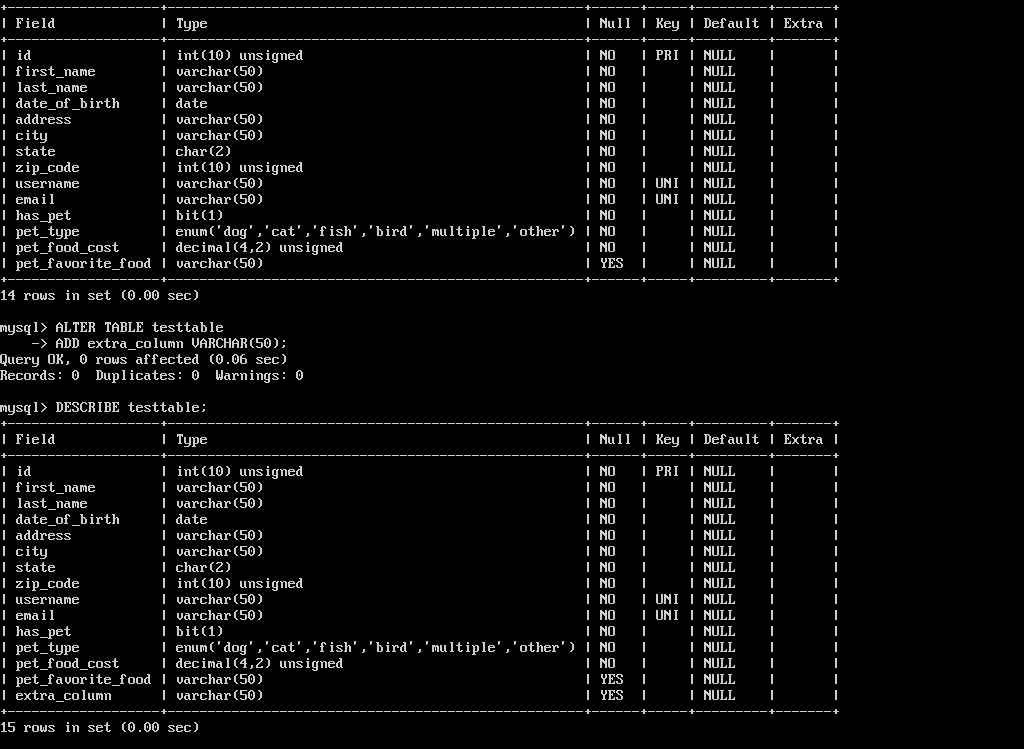1024x749 pixels.
Task: Click the ALTER TABLE testtable command line
Action: pyautogui.click(x=112, y=327)
